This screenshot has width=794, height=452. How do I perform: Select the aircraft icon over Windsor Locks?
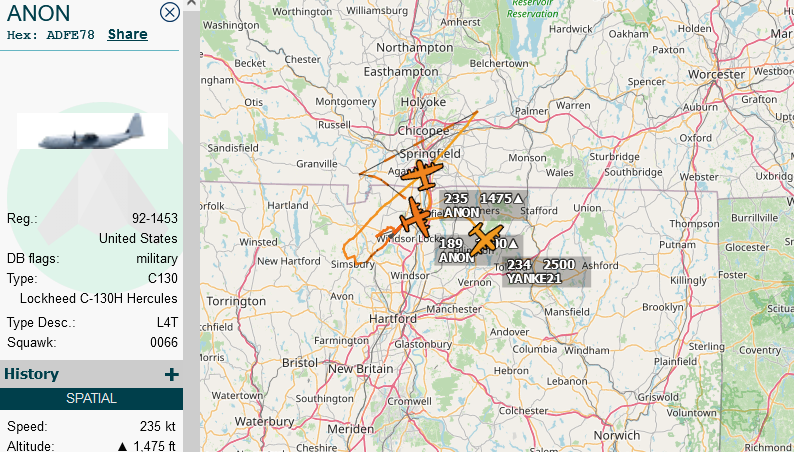pyautogui.click(x=415, y=217)
